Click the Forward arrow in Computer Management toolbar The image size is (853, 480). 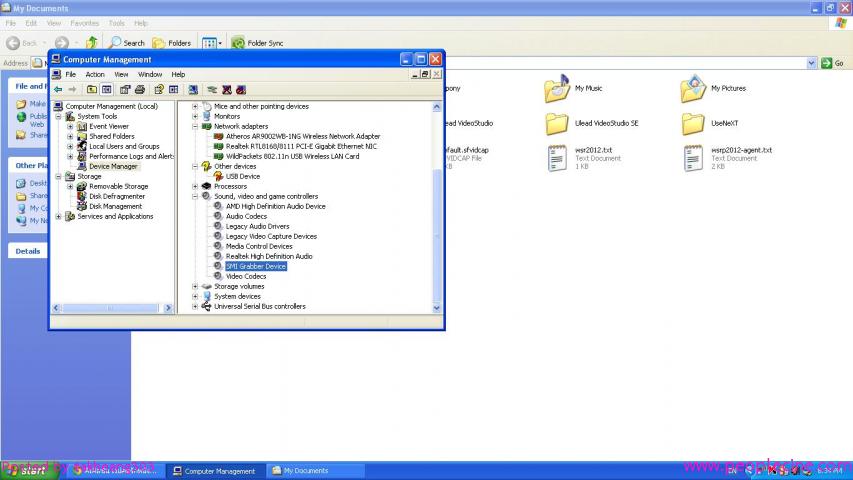pos(72,90)
